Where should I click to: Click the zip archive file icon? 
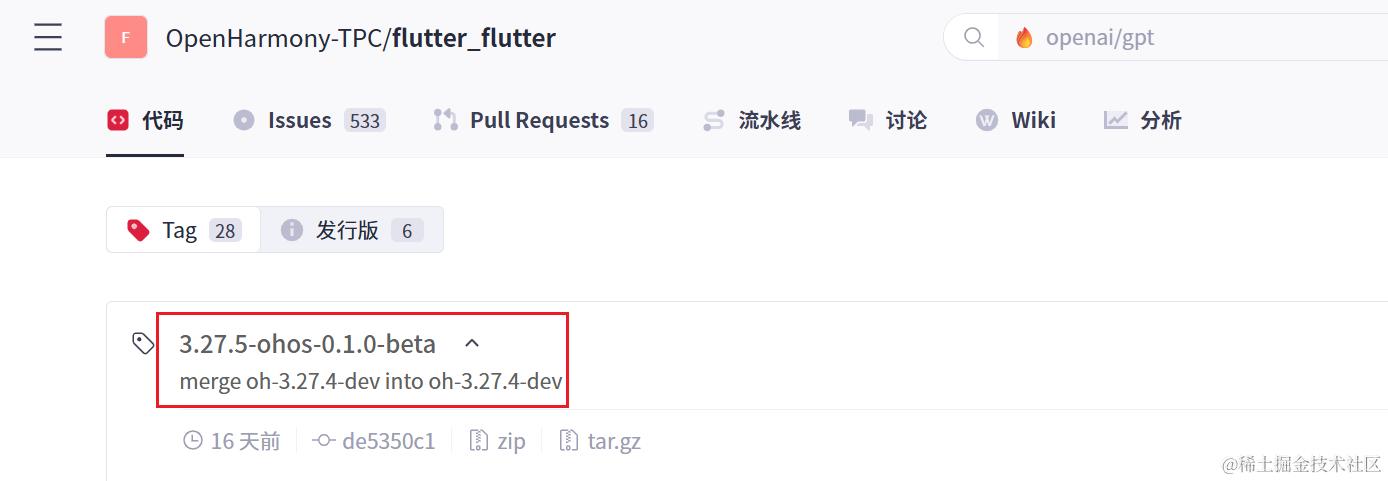coord(479,441)
